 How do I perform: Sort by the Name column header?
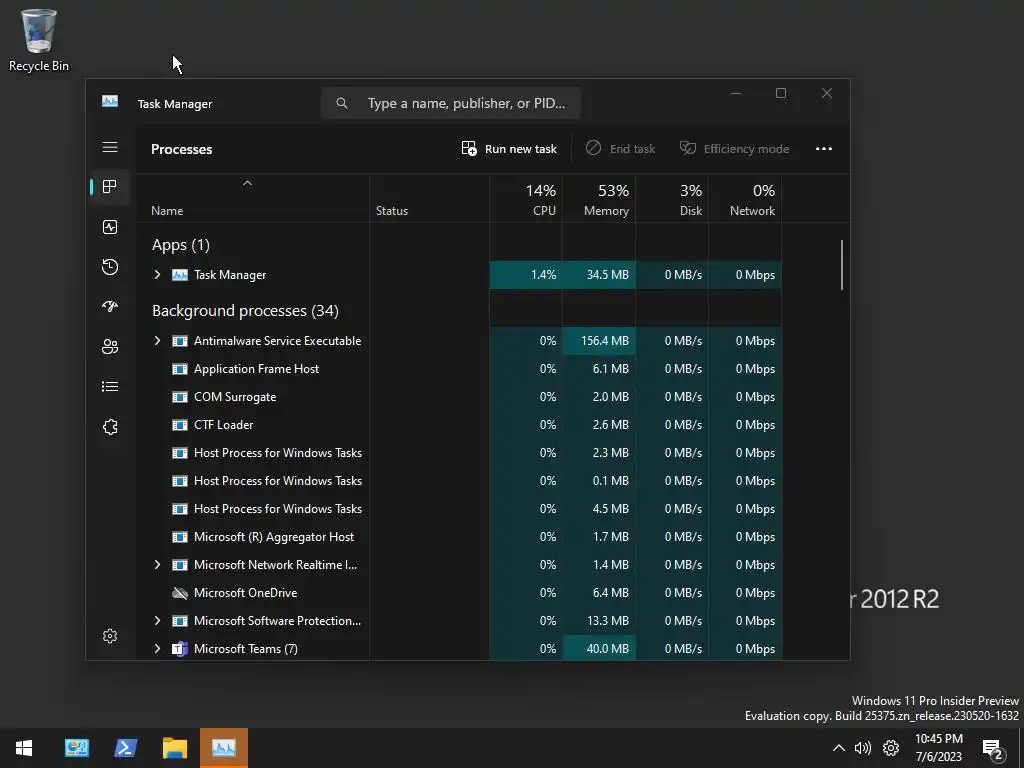tap(252, 199)
